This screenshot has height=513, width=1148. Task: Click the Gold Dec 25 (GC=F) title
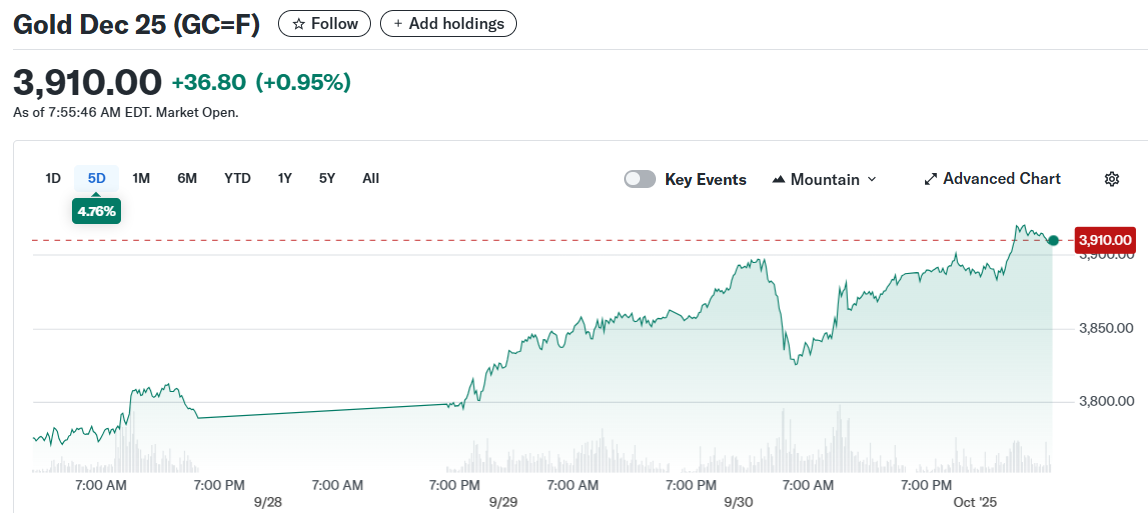pyautogui.click(x=136, y=24)
